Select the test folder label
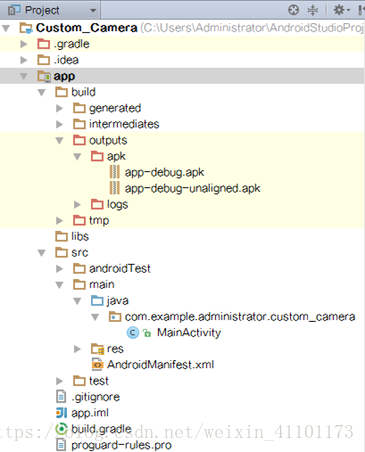 pyautogui.click(x=99, y=381)
